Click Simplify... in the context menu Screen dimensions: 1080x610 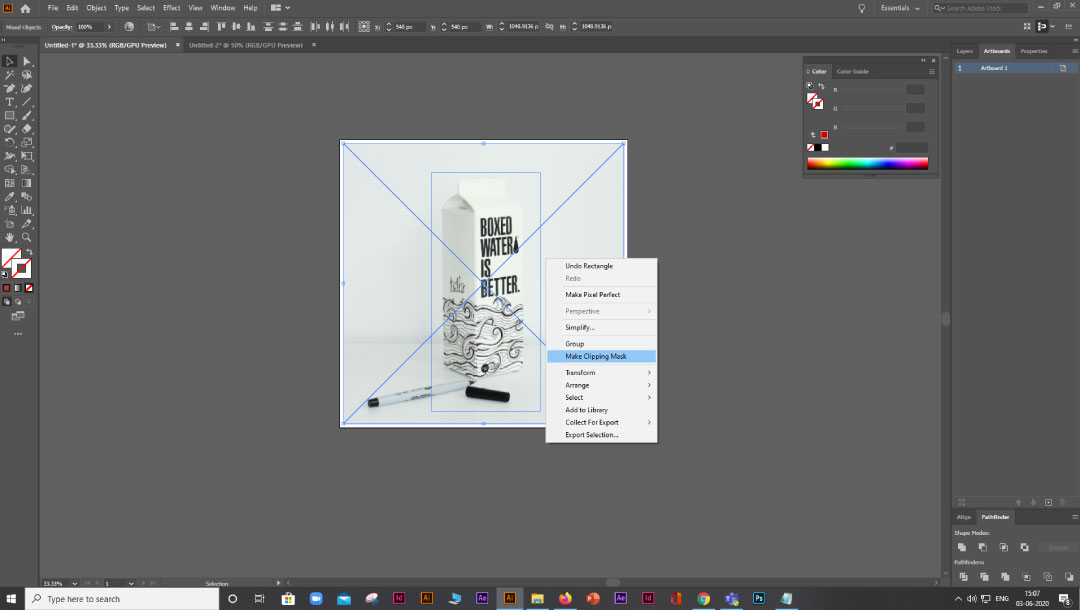[601, 327]
